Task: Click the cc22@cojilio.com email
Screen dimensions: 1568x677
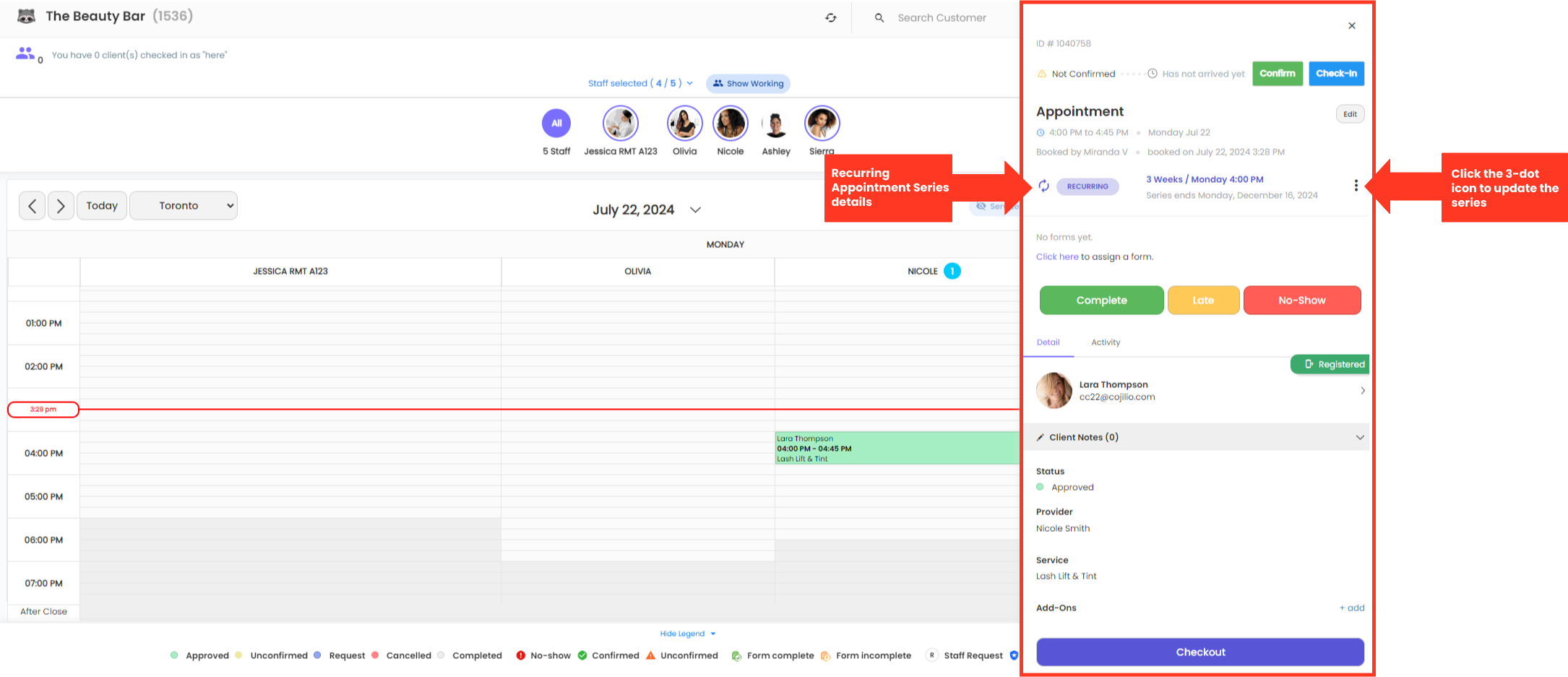Action: pos(1117,397)
